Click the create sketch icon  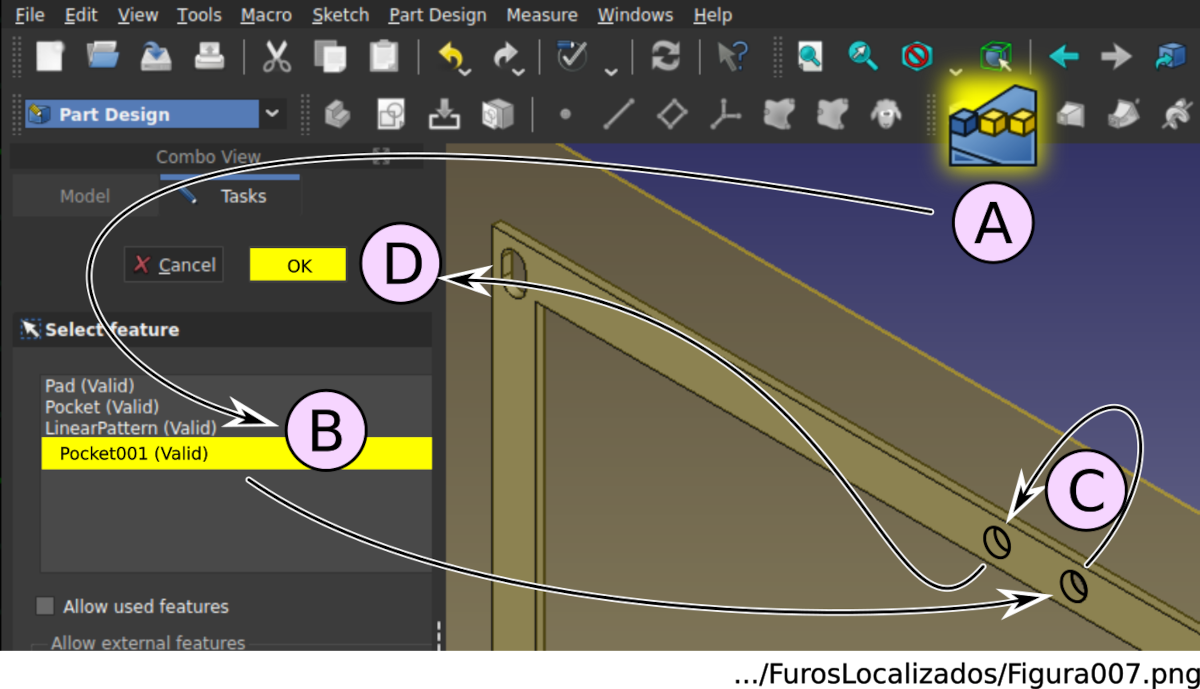pyautogui.click(x=391, y=114)
